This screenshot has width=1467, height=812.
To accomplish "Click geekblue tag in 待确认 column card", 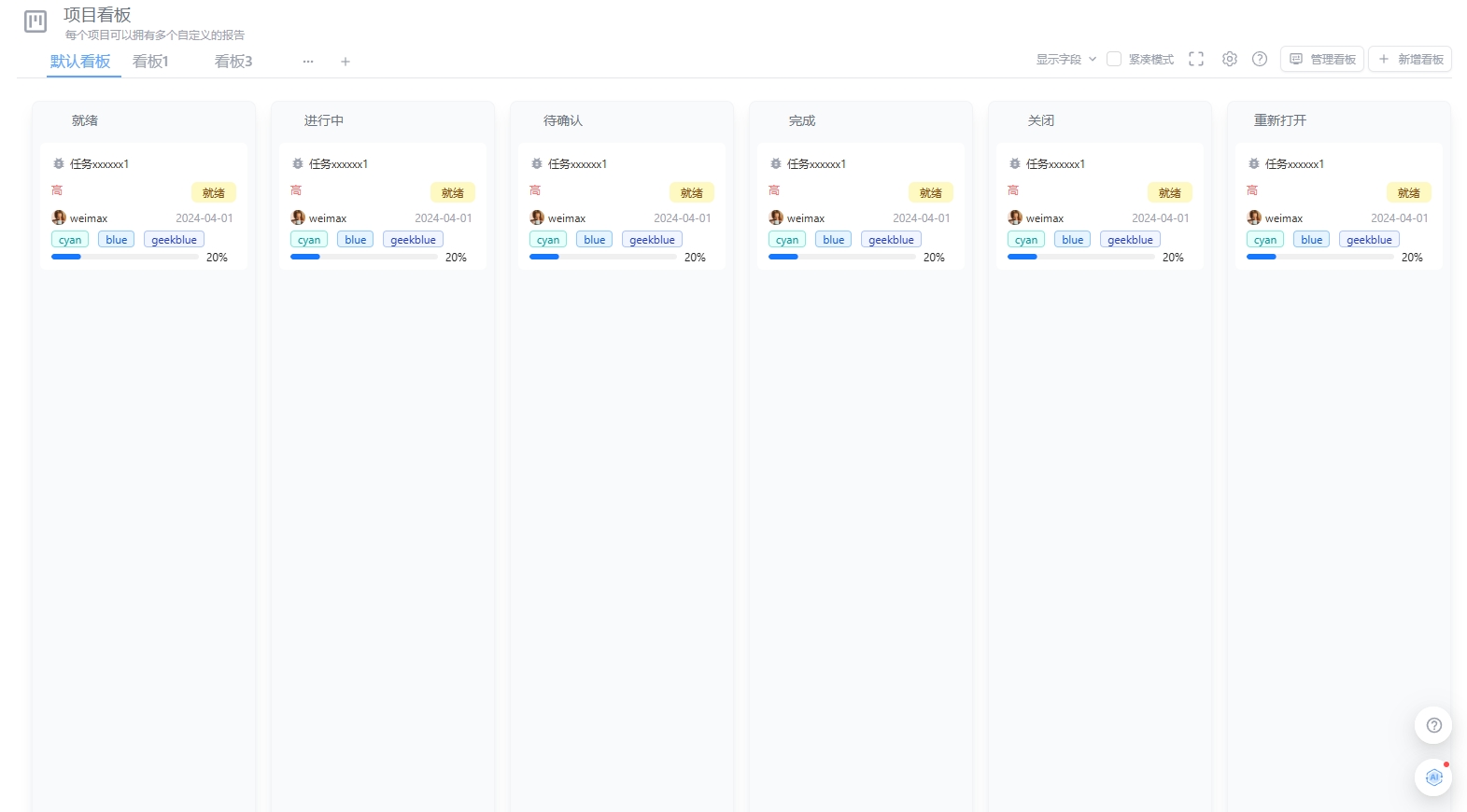I will click(652, 240).
